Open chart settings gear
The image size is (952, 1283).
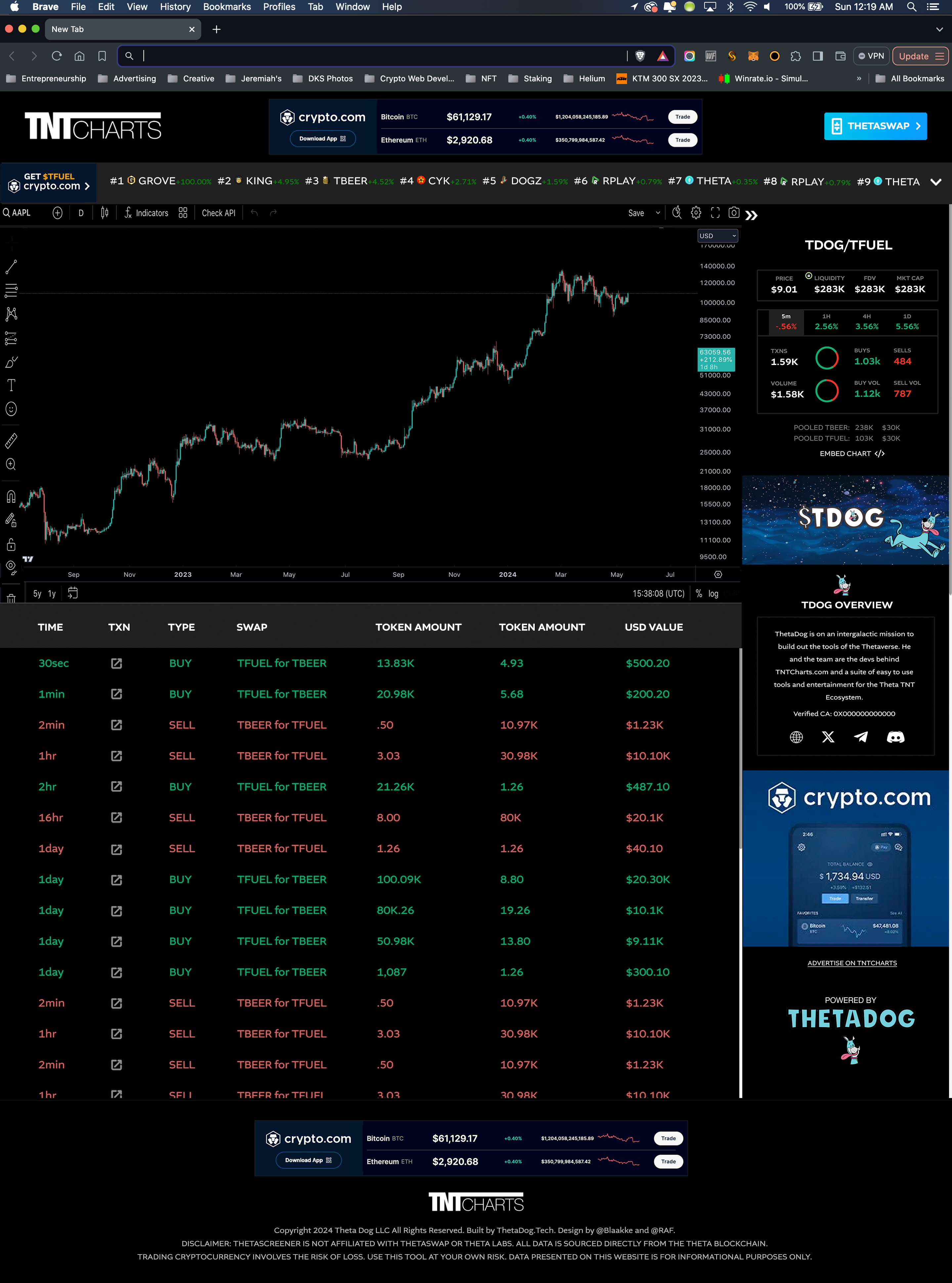click(x=696, y=213)
